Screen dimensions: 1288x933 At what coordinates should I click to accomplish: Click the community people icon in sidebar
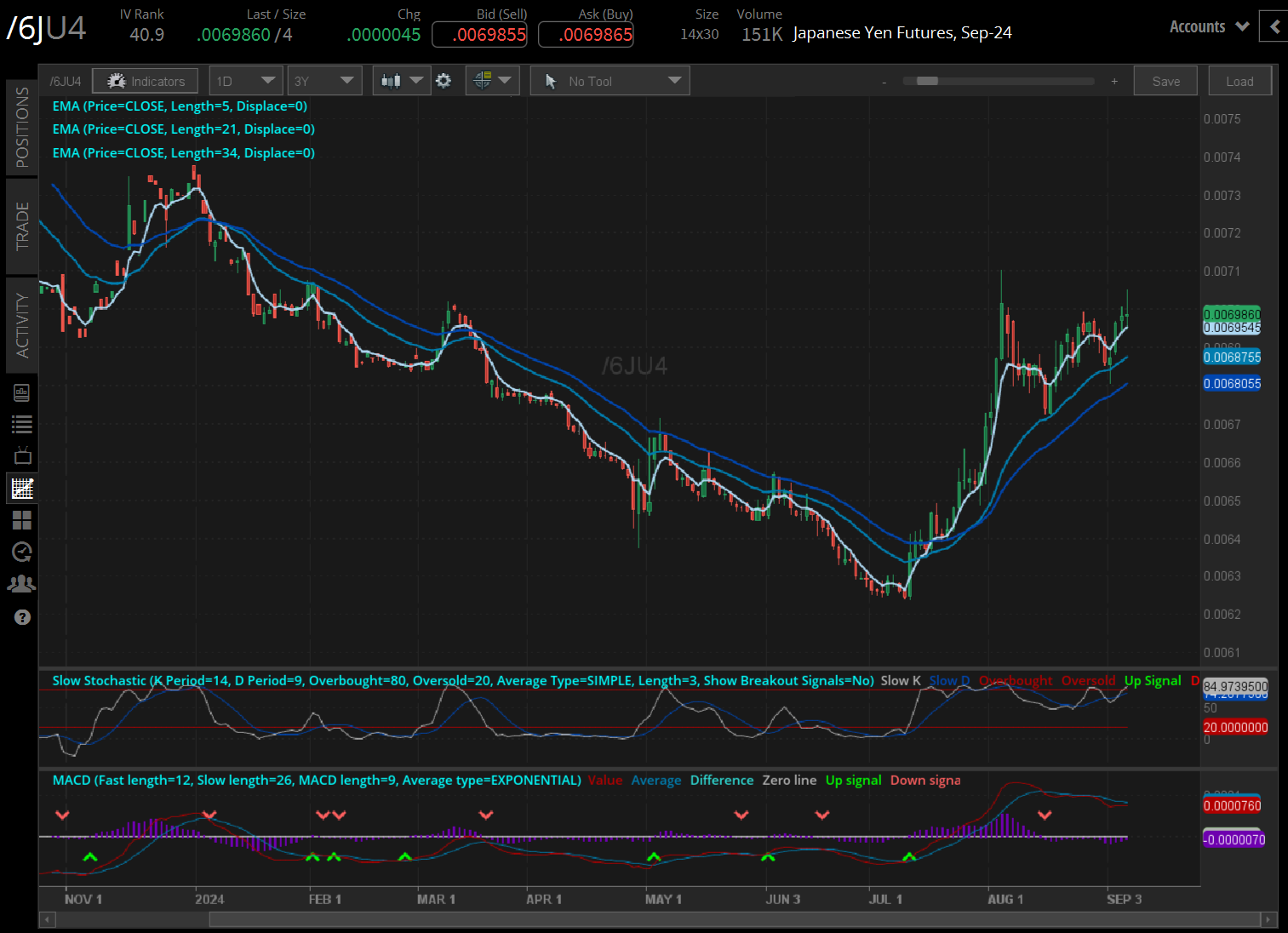(22, 583)
